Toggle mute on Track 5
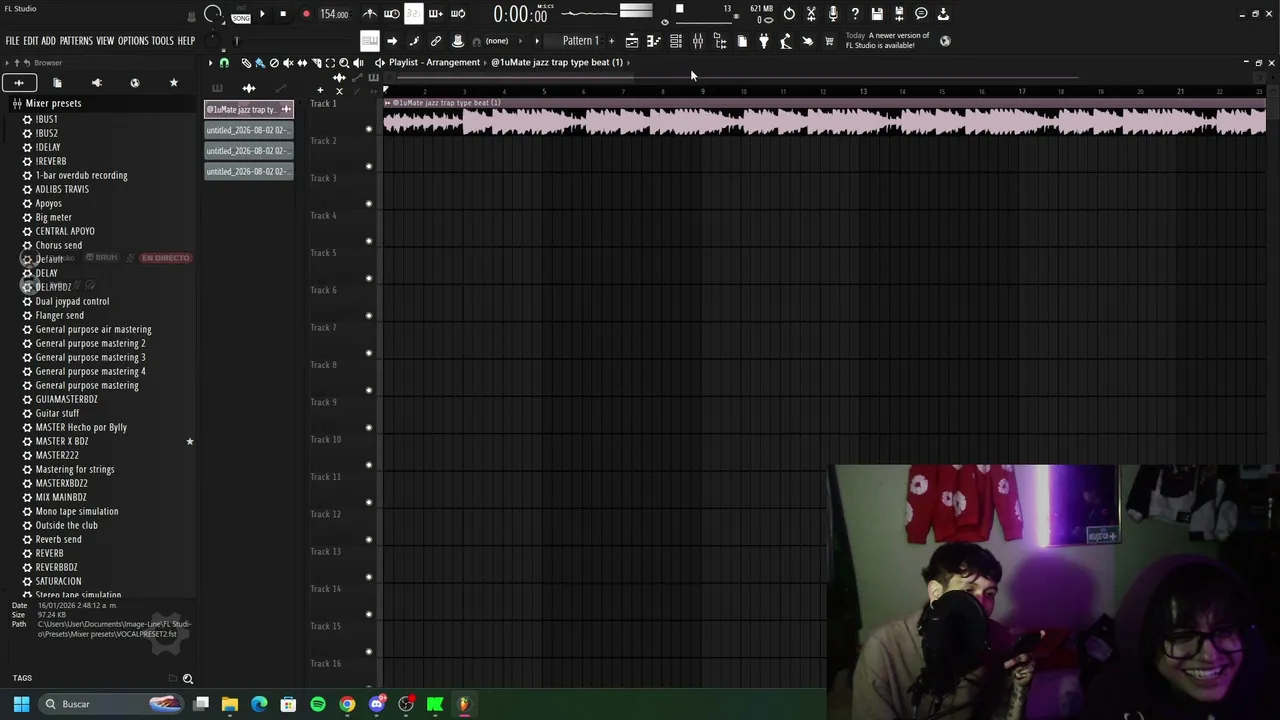Viewport: 1280px width, 720px height. (x=369, y=278)
